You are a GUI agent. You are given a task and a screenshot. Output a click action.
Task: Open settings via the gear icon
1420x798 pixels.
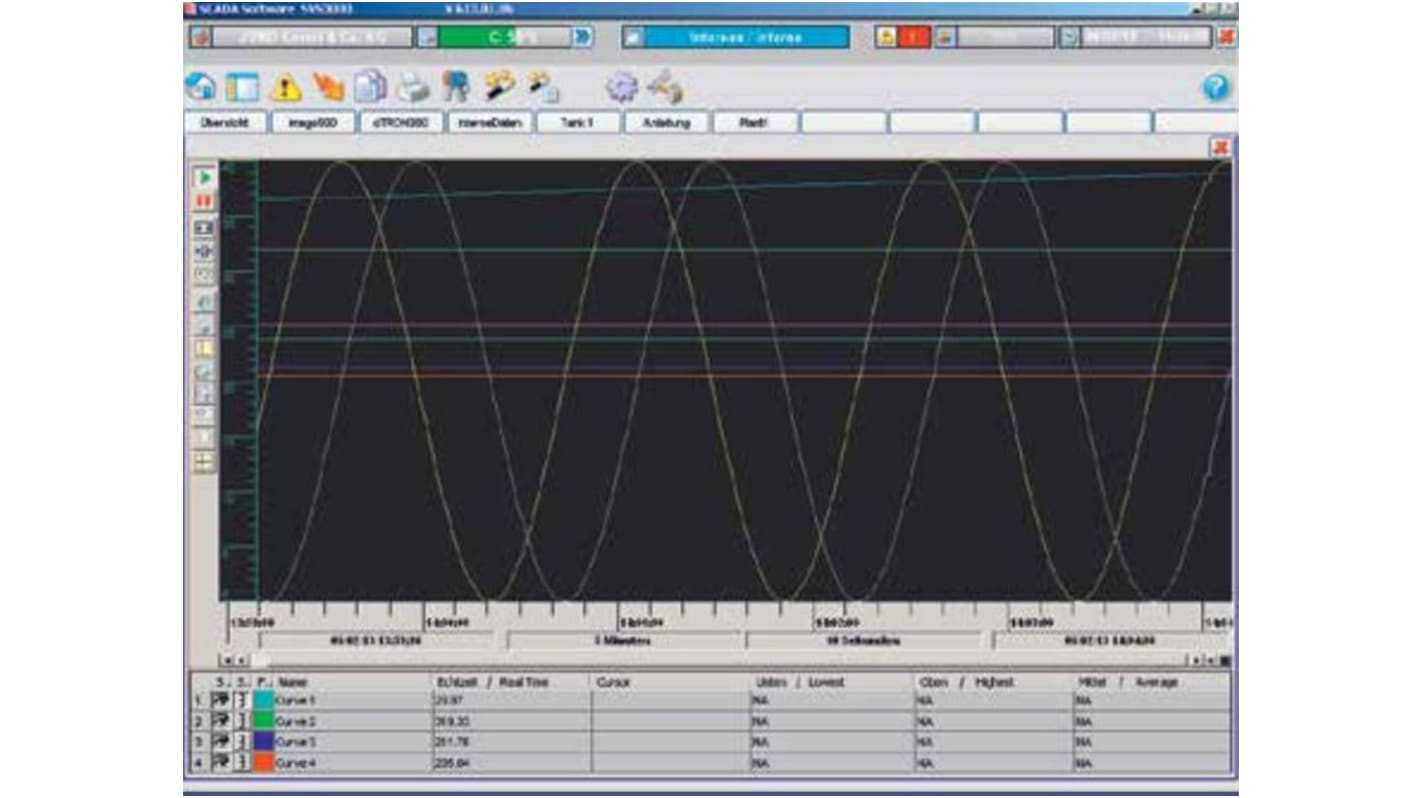coord(621,88)
